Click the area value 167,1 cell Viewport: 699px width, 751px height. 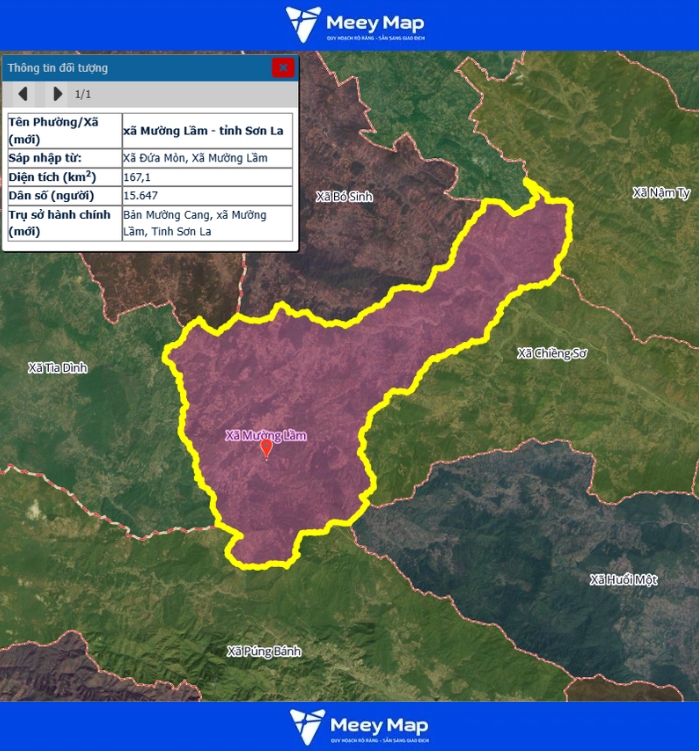(207, 177)
